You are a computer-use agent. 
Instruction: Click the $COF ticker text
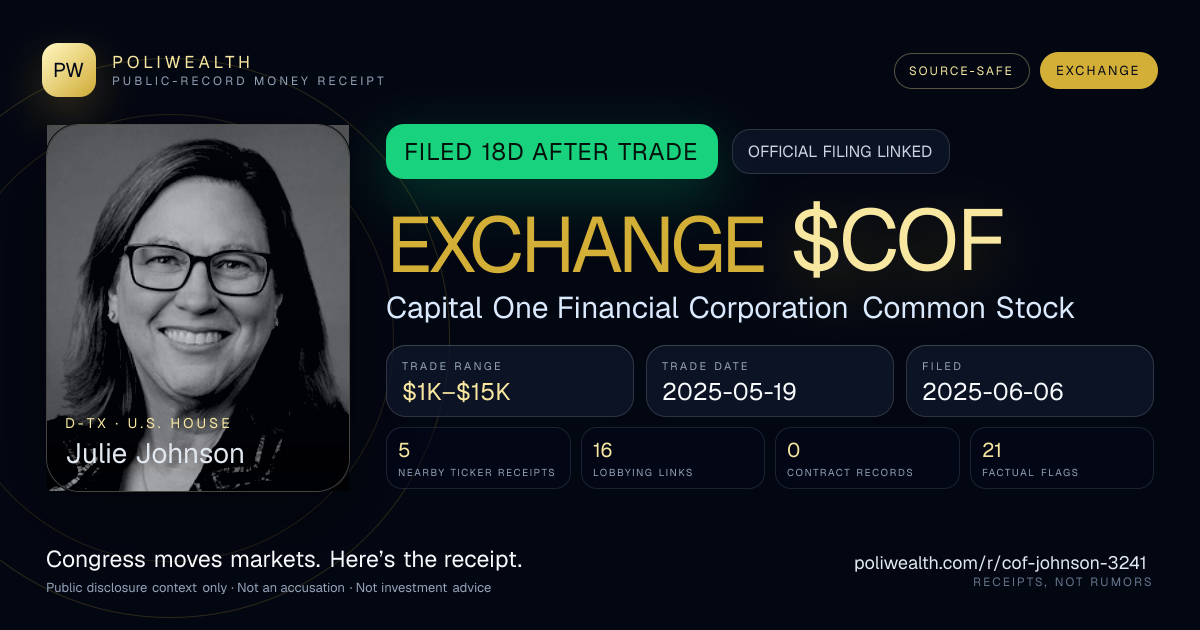click(897, 243)
